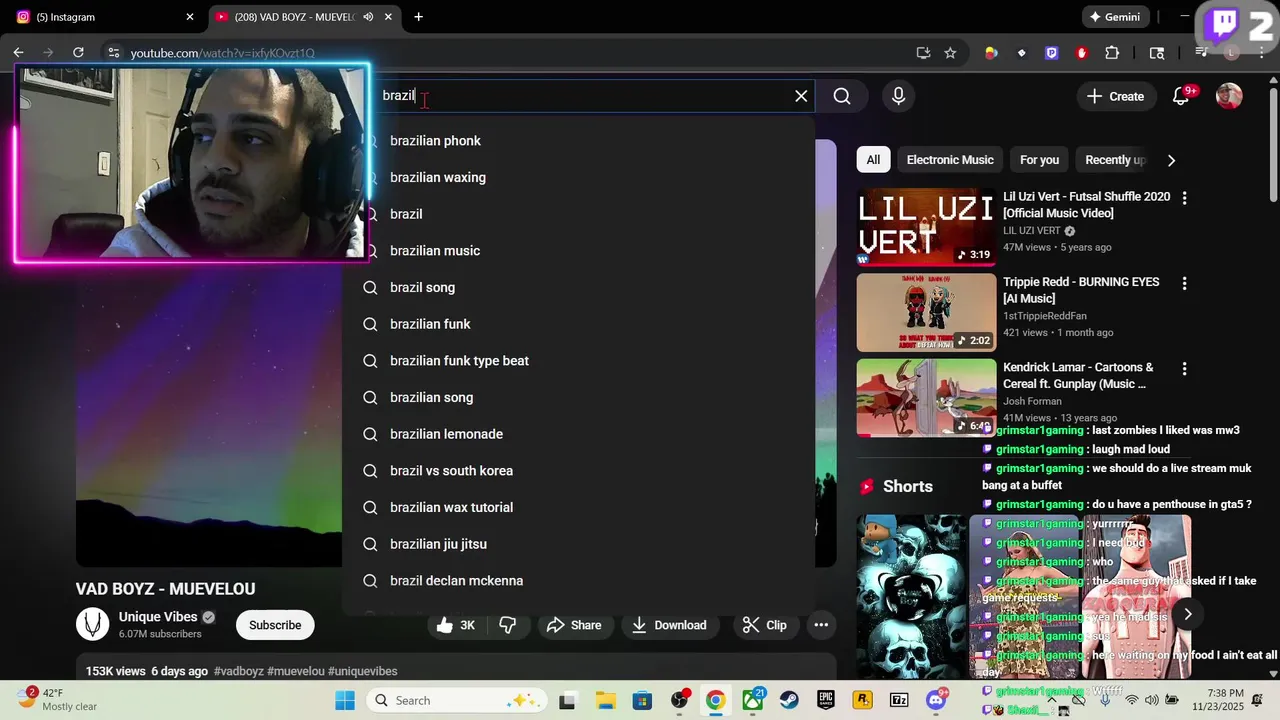1280x720 pixels.
Task: Open the taskbar volume control
Action: [x=1152, y=700]
